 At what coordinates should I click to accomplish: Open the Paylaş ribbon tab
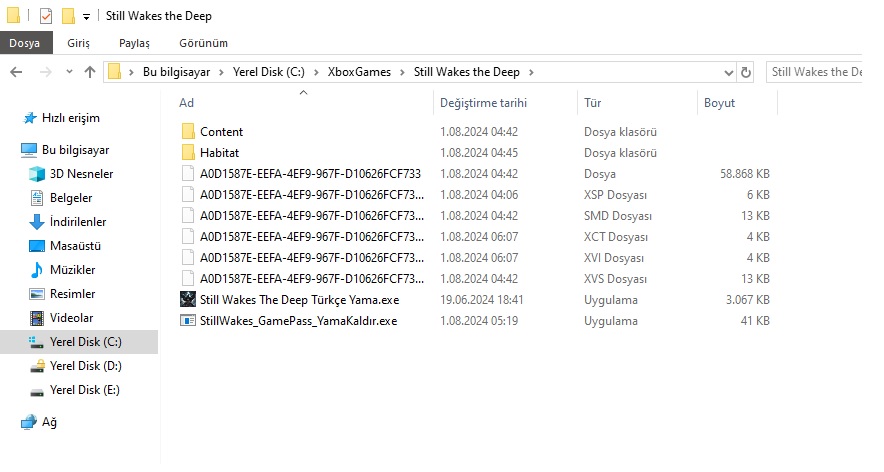tap(134, 43)
